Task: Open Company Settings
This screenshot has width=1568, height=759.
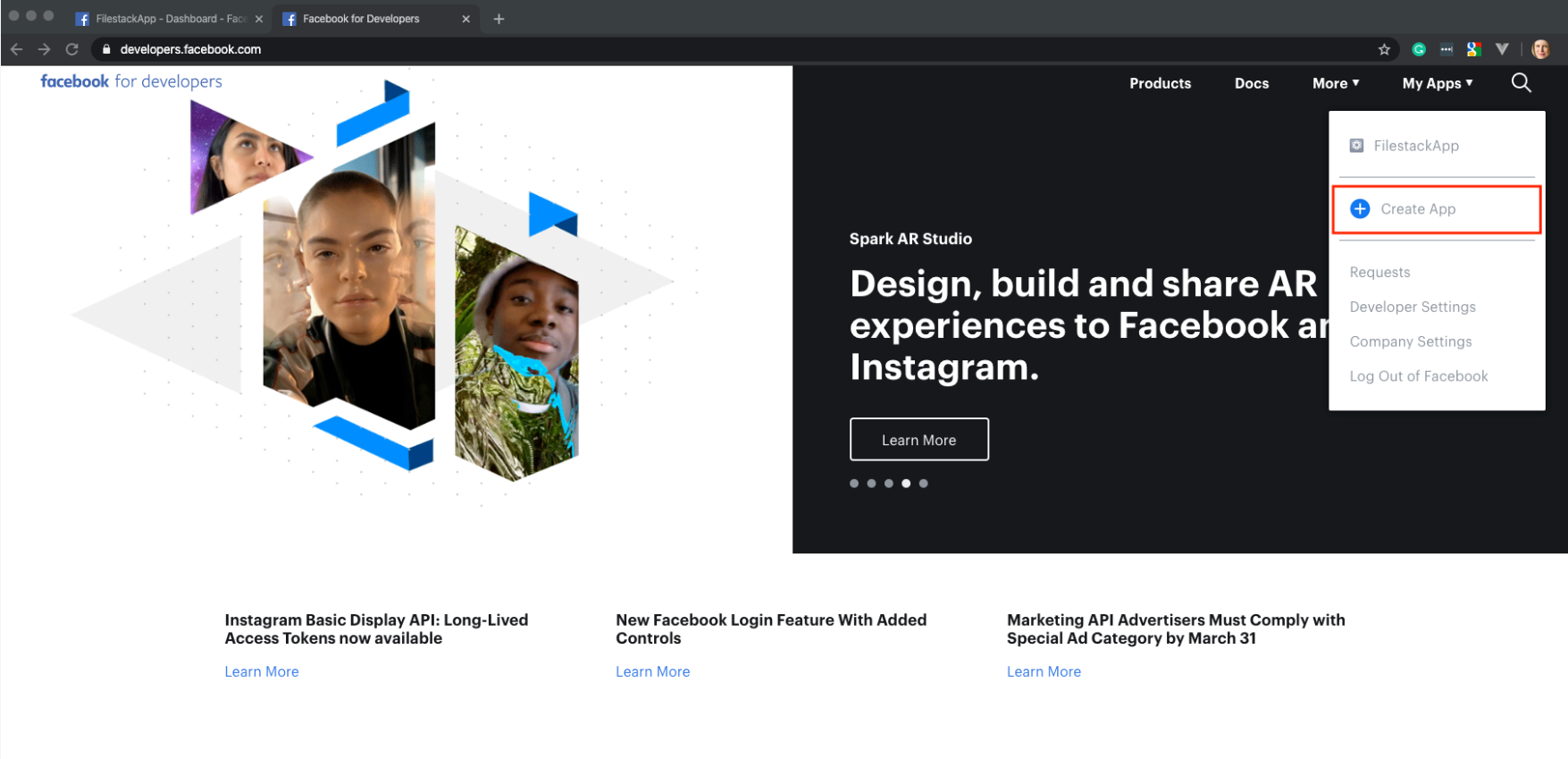Action: click(x=1411, y=342)
